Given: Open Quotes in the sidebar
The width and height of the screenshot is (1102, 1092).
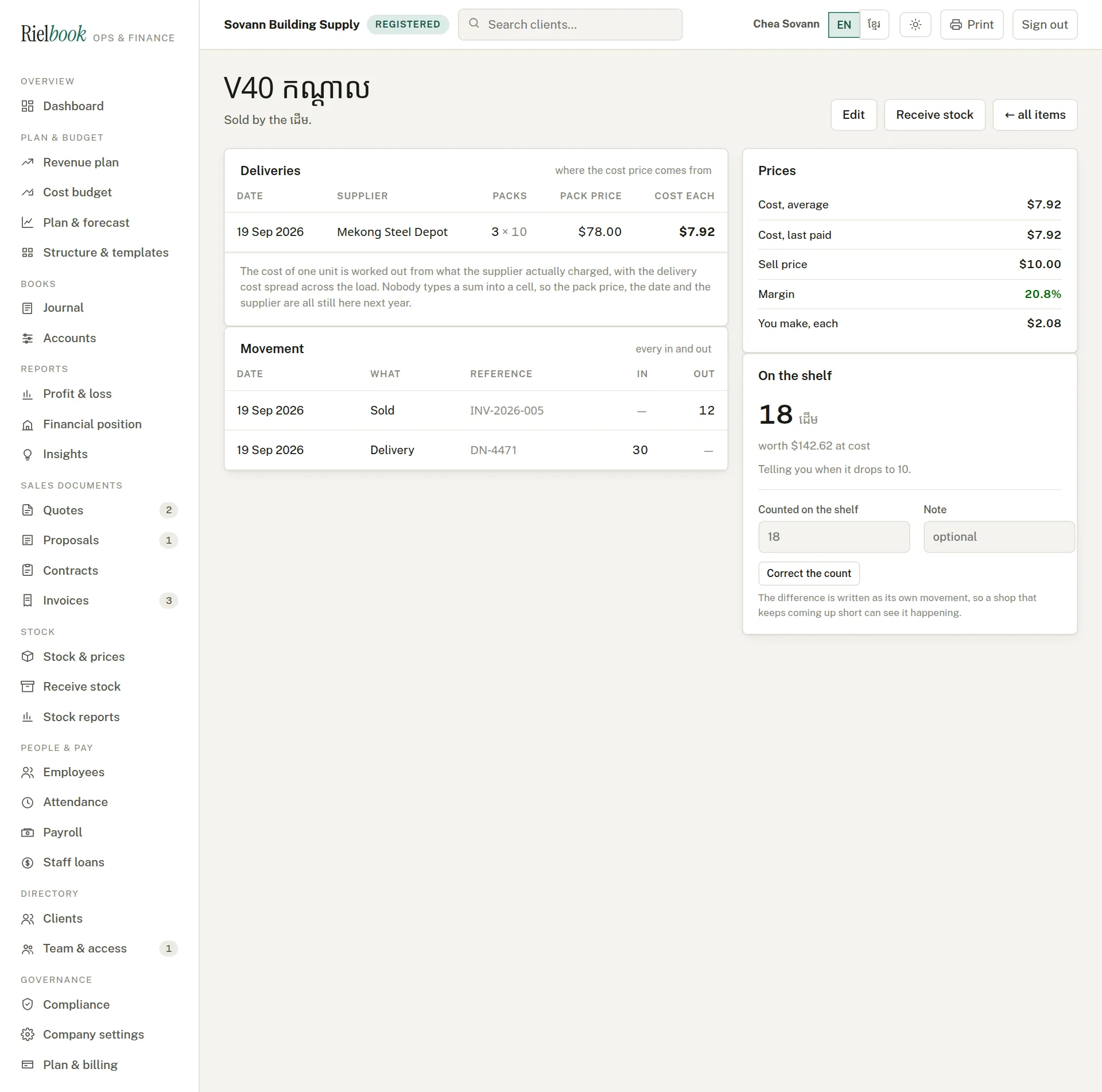Looking at the screenshot, I should coord(99,510).
